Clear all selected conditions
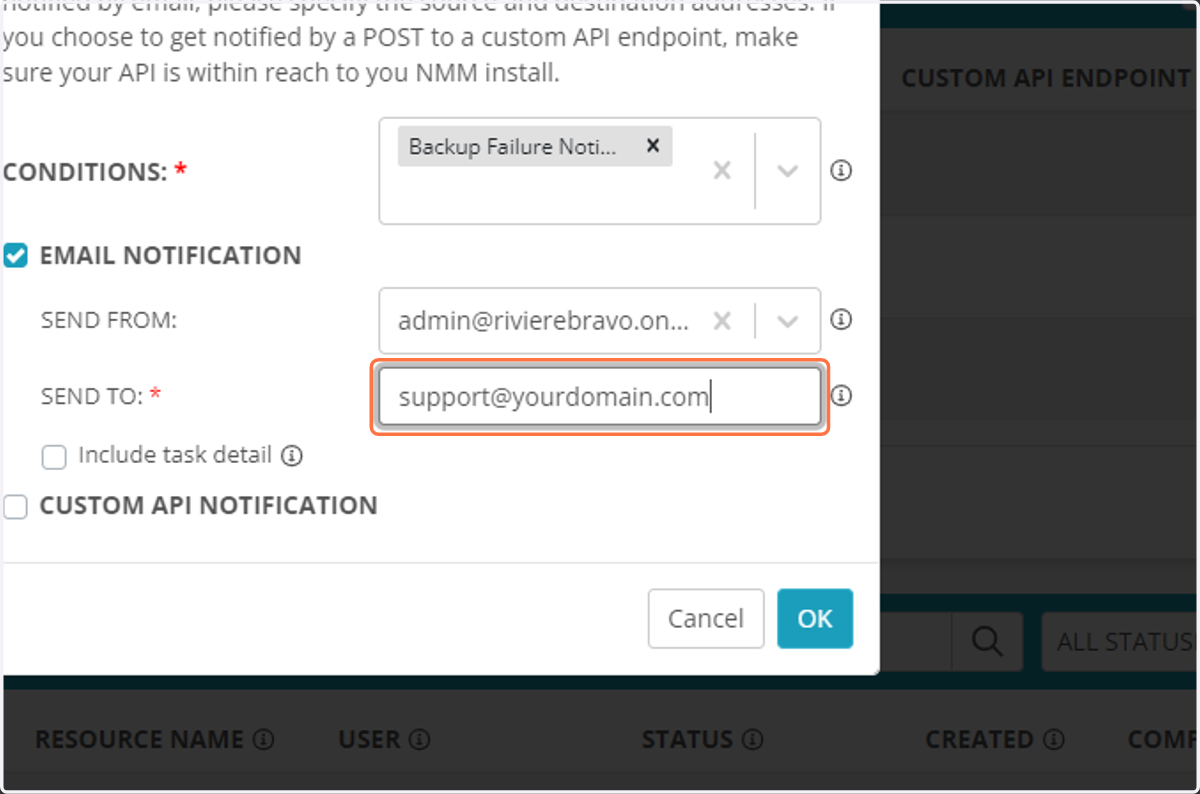The height and width of the screenshot is (794, 1200). click(x=722, y=171)
